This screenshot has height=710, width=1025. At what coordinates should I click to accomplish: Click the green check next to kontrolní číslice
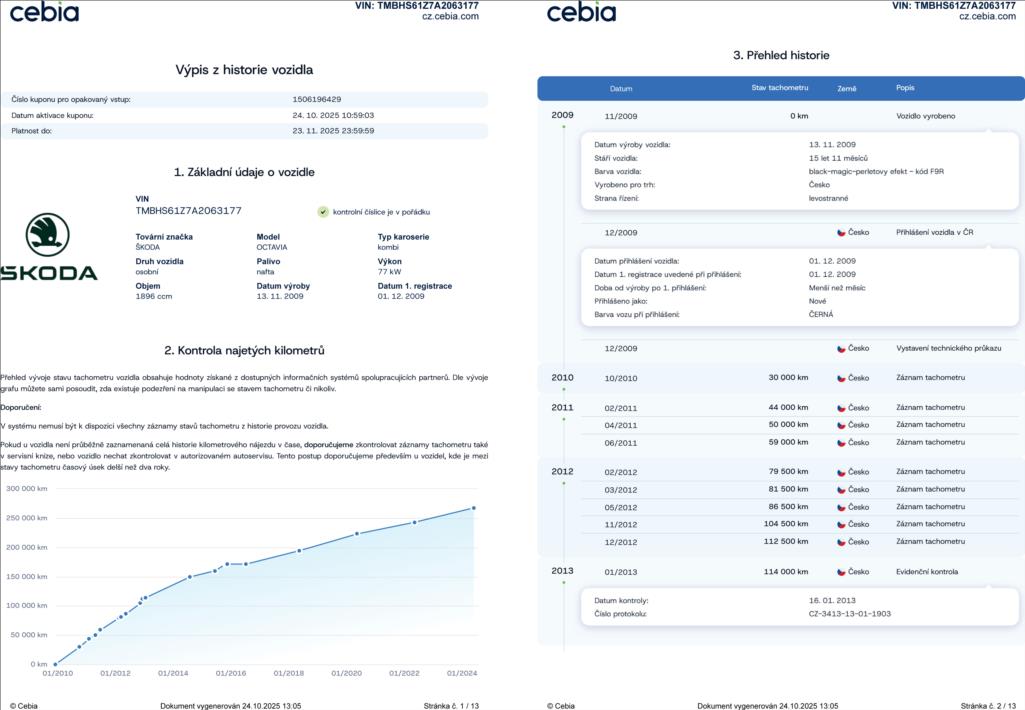[x=323, y=212]
